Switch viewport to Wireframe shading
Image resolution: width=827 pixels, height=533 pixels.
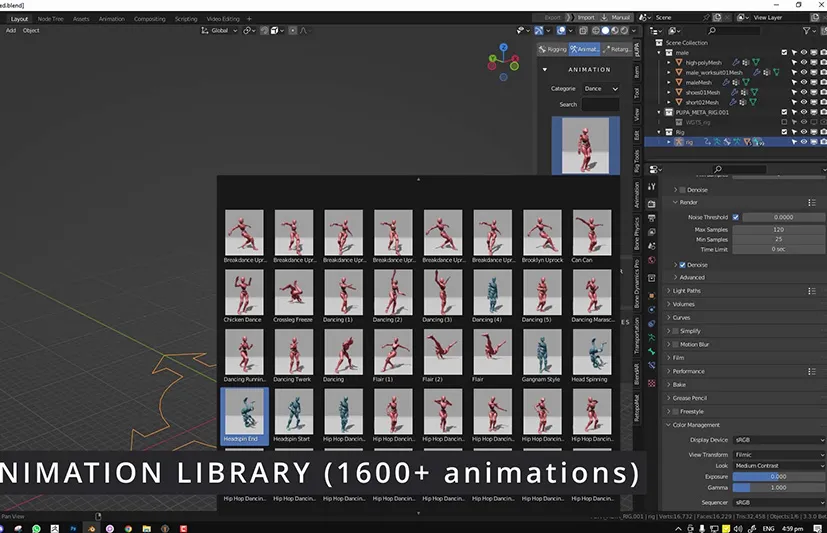[595, 31]
